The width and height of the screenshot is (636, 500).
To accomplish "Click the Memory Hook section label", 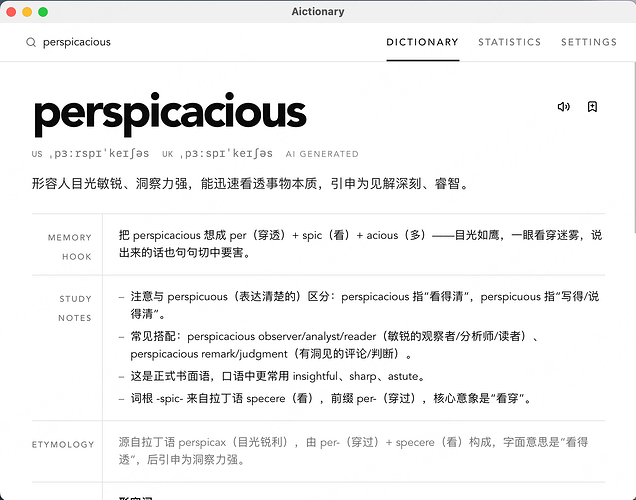I will pyautogui.click(x=69, y=247).
